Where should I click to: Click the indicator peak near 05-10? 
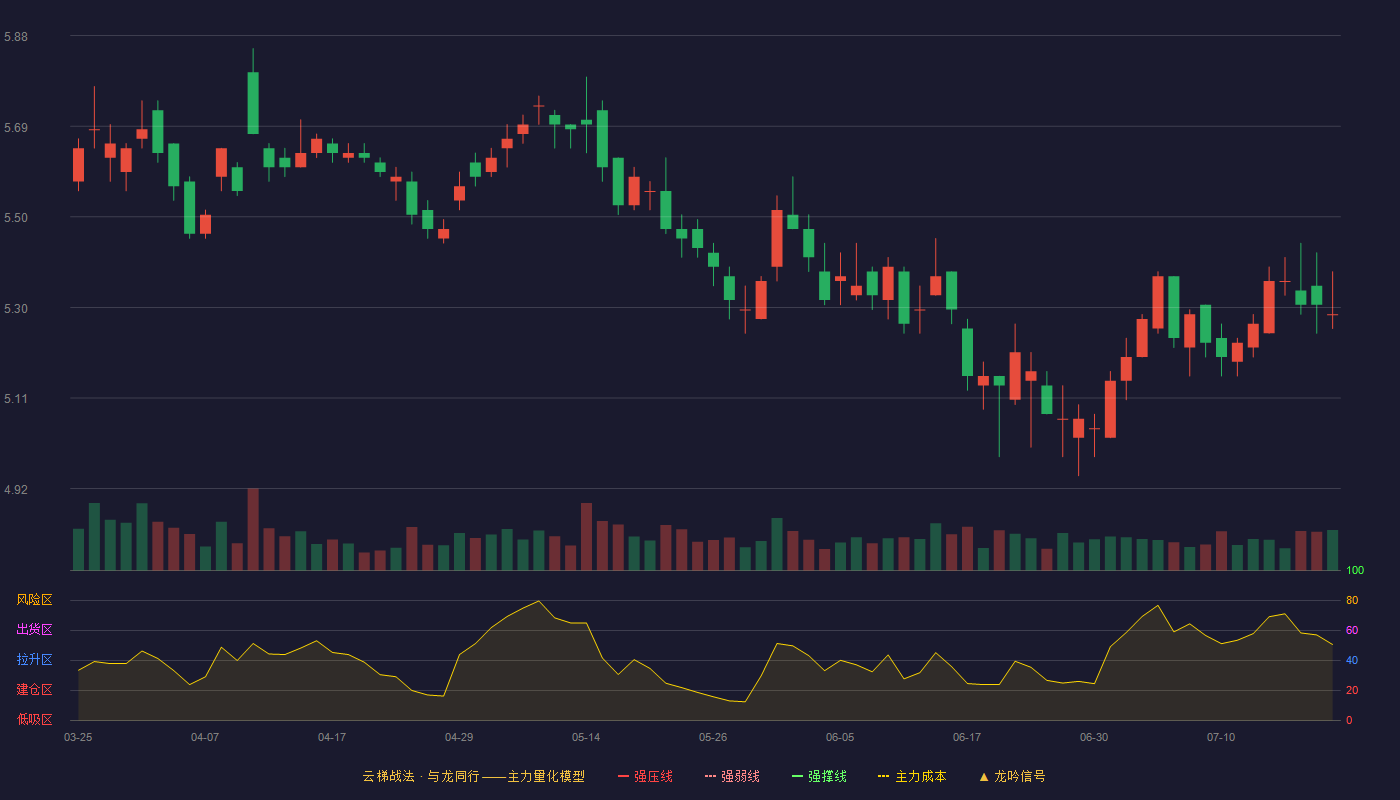click(x=539, y=601)
